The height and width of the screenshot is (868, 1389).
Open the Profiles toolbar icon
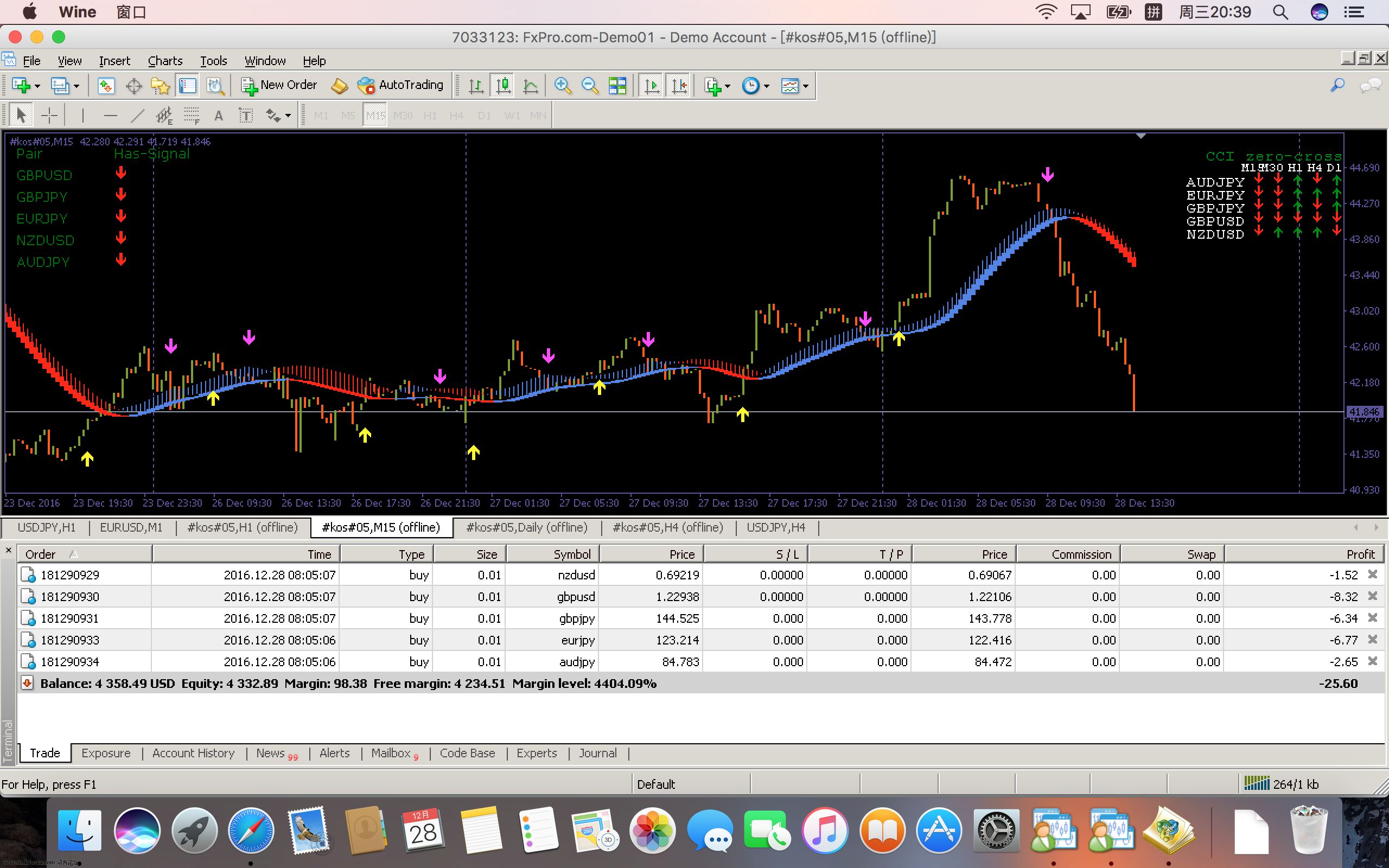click(x=59, y=86)
